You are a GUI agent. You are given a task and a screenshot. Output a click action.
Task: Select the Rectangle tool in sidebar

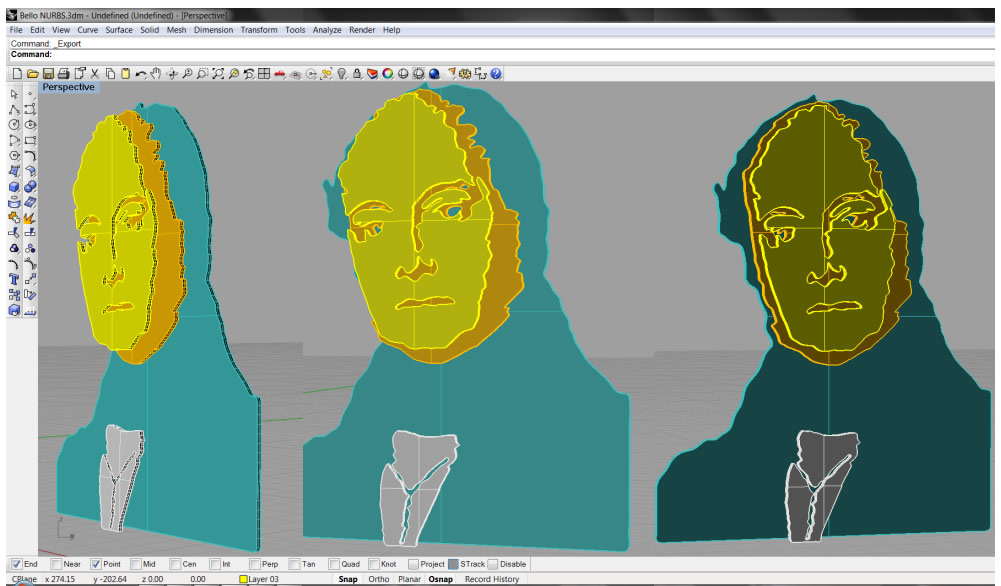(x=29, y=140)
